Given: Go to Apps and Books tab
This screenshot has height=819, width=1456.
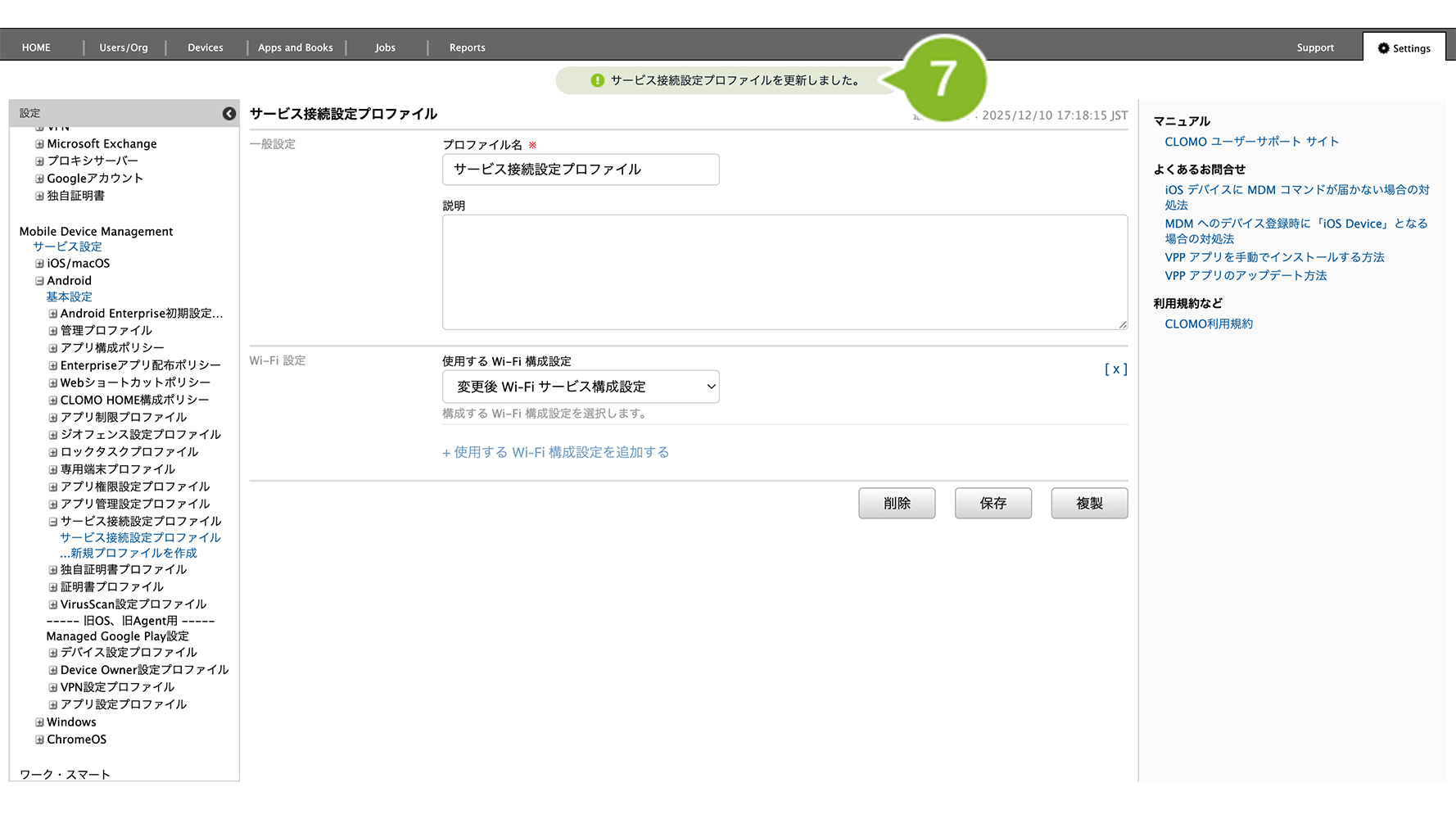Looking at the screenshot, I should pyautogui.click(x=296, y=48).
